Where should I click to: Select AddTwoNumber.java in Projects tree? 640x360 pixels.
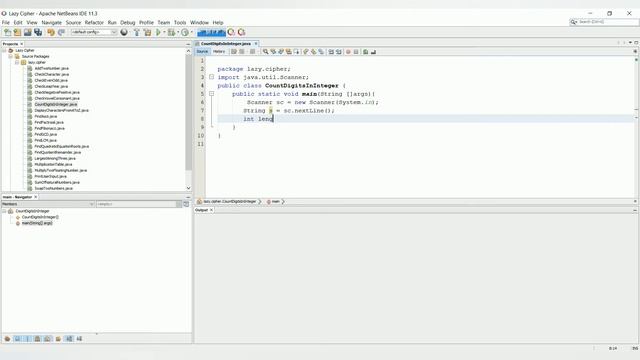coord(51,69)
